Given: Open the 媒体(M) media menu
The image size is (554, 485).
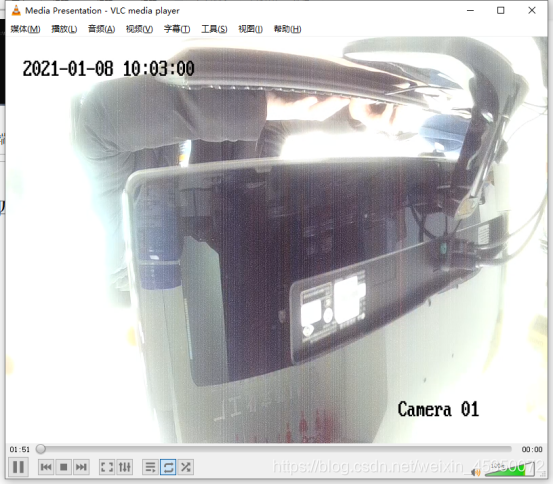Looking at the screenshot, I should (x=25, y=29).
